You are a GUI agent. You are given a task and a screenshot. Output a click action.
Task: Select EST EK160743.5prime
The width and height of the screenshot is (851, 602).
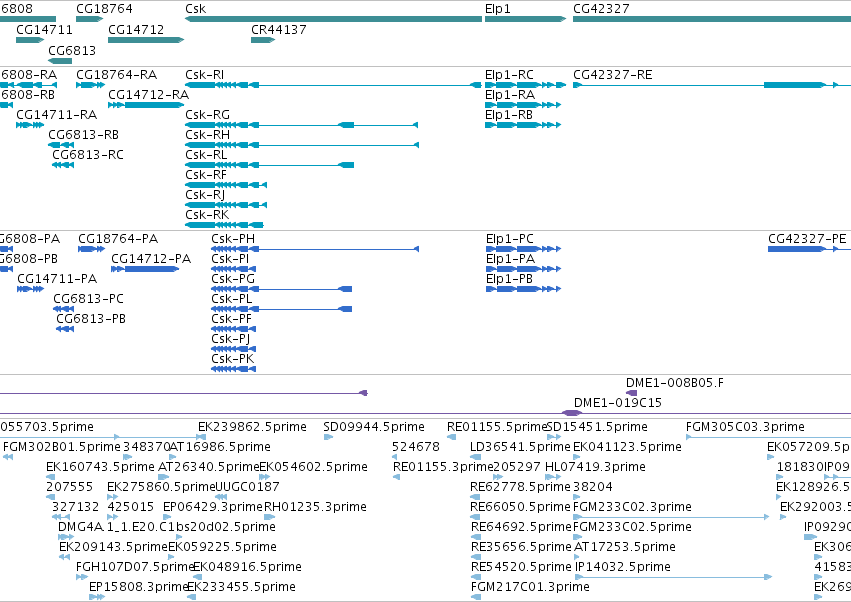click(x=100, y=467)
